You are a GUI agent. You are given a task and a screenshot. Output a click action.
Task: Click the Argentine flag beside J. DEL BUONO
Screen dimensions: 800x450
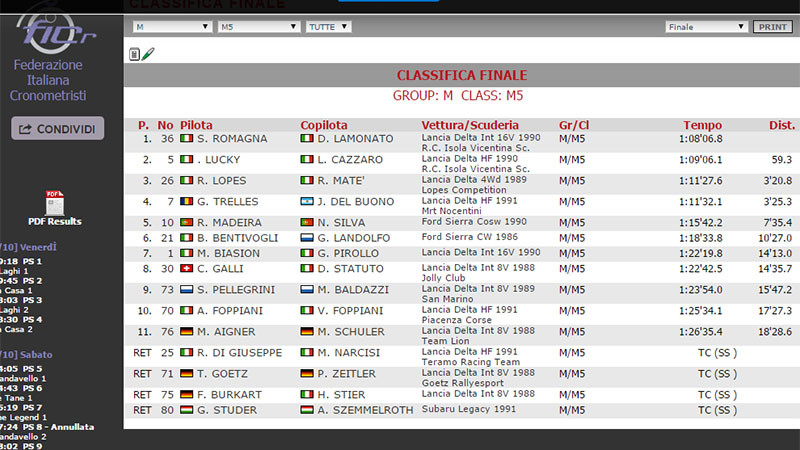pos(307,201)
